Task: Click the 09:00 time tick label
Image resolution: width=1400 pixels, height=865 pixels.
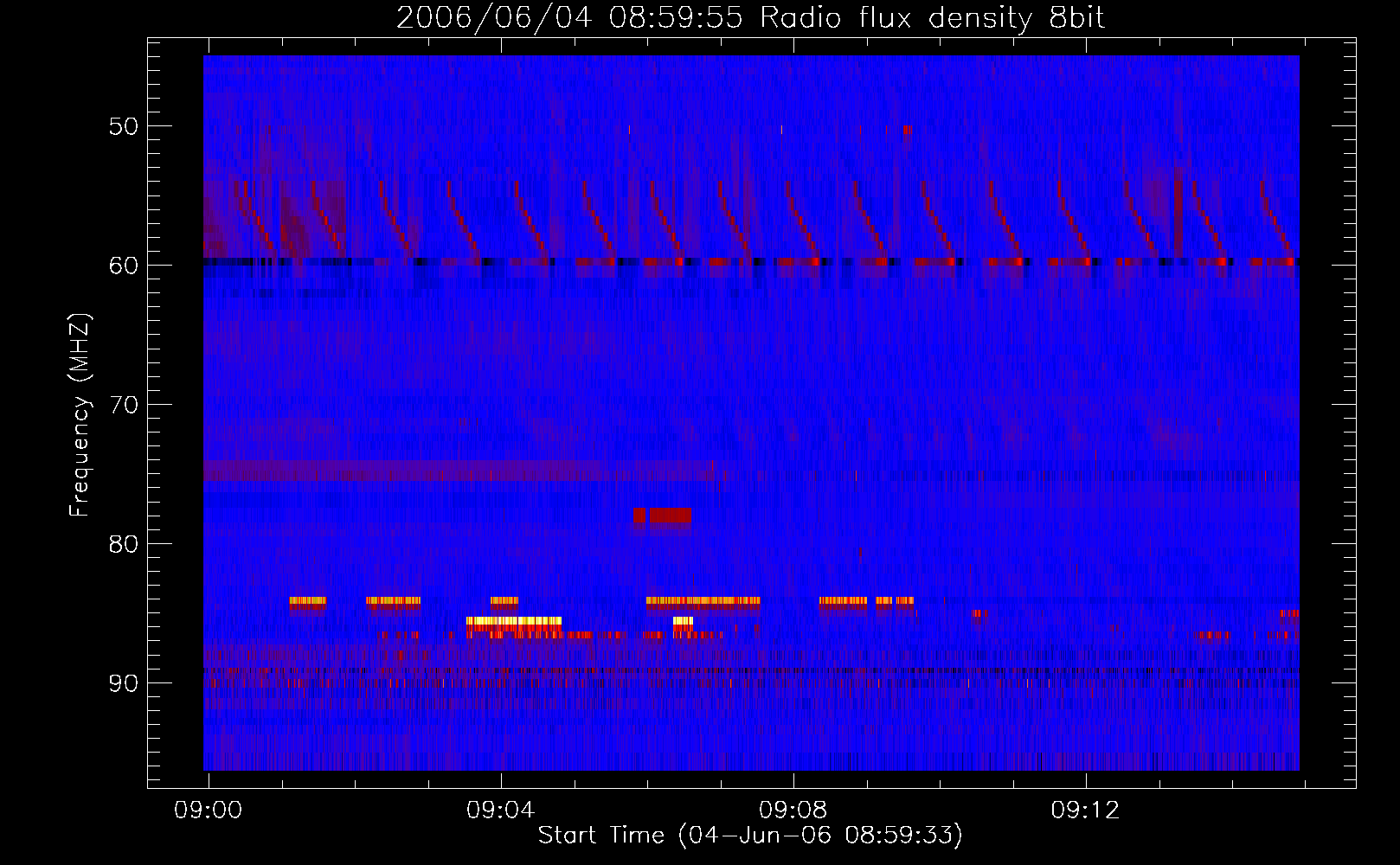Action: [x=208, y=811]
